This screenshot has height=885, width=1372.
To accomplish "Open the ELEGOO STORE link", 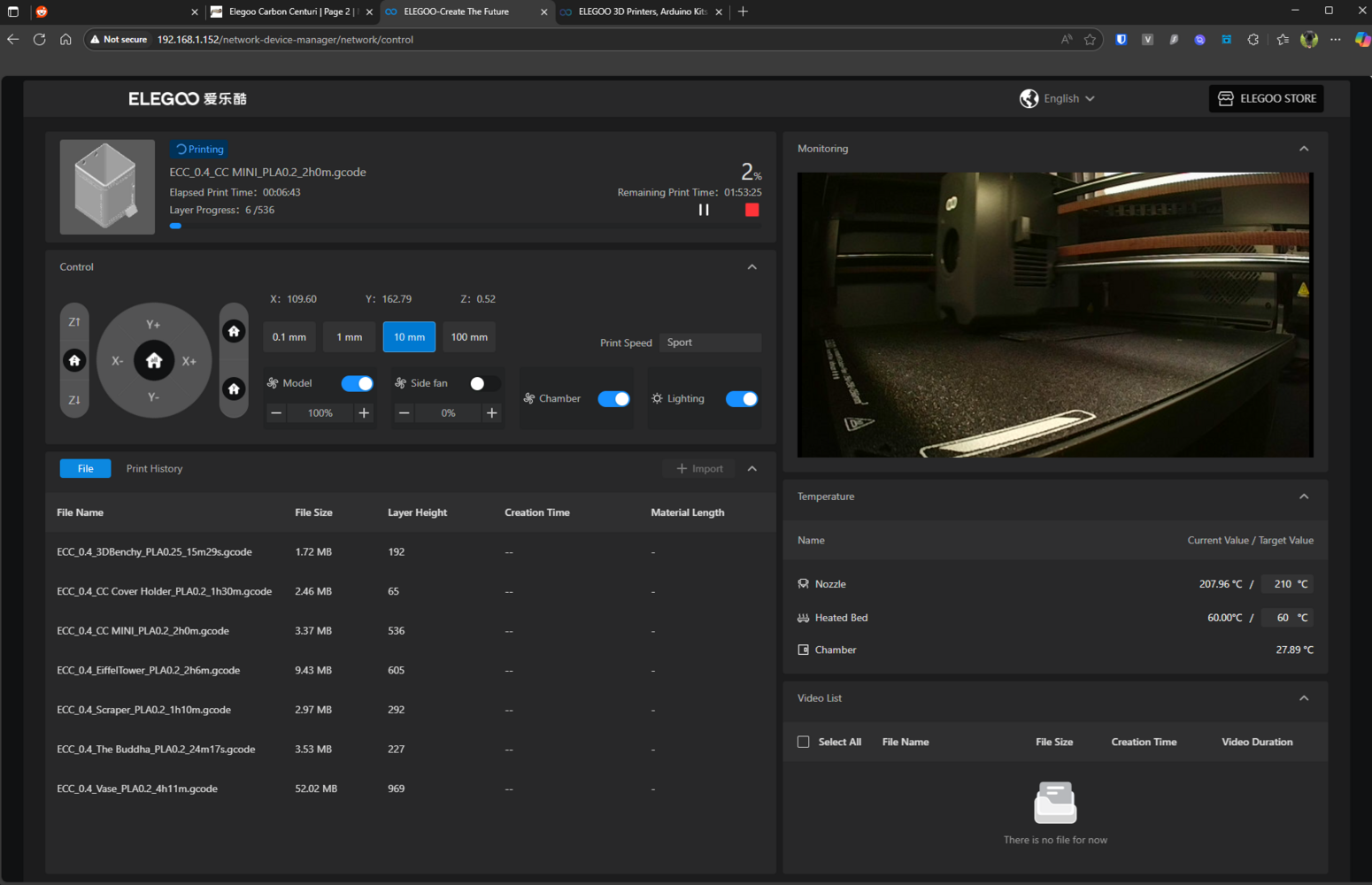I will tap(1267, 98).
